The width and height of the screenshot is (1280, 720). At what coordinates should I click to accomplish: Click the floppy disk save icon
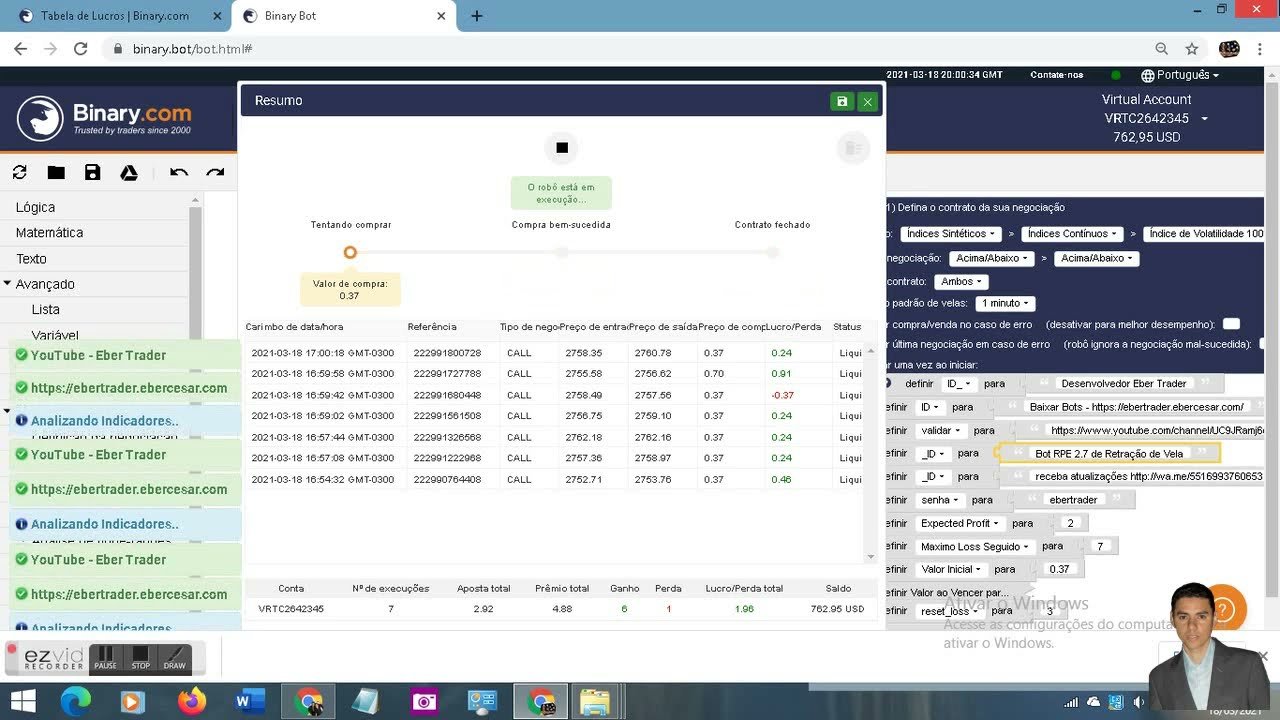(x=92, y=172)
